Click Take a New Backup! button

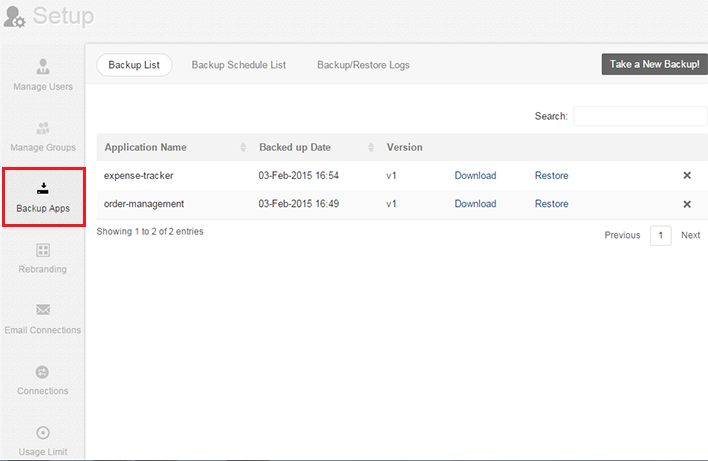click(x=654, y=64)
